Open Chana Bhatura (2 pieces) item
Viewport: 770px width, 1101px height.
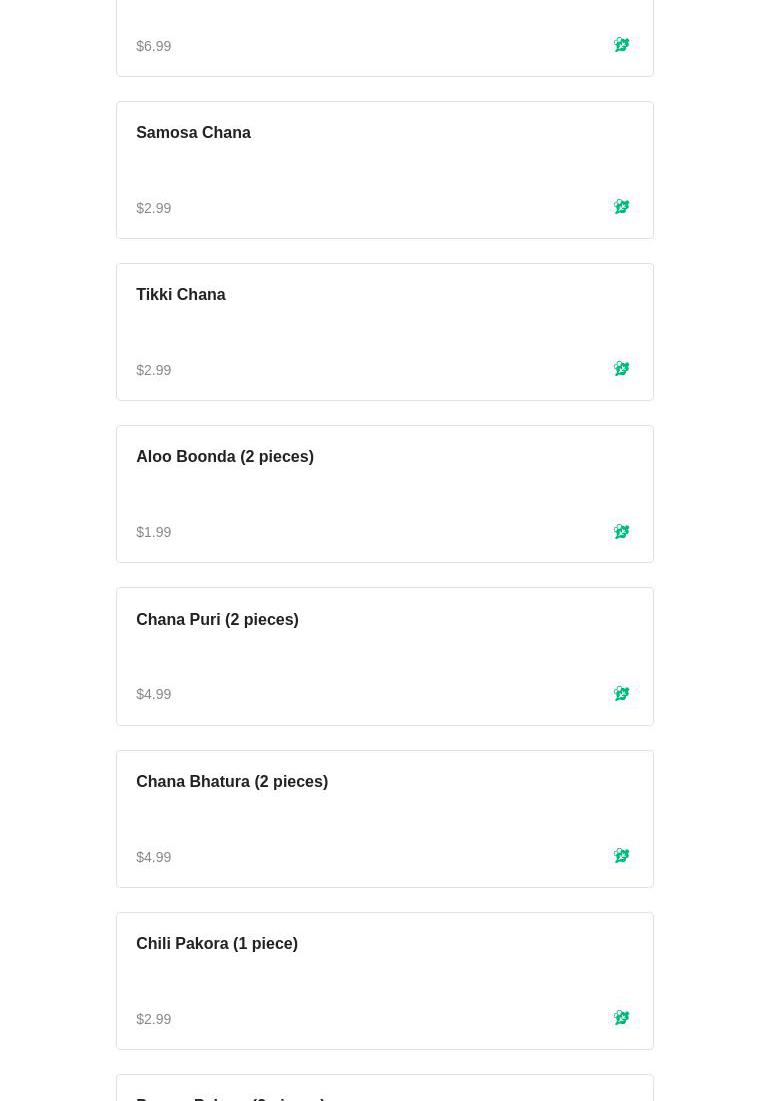pos(232,782)
